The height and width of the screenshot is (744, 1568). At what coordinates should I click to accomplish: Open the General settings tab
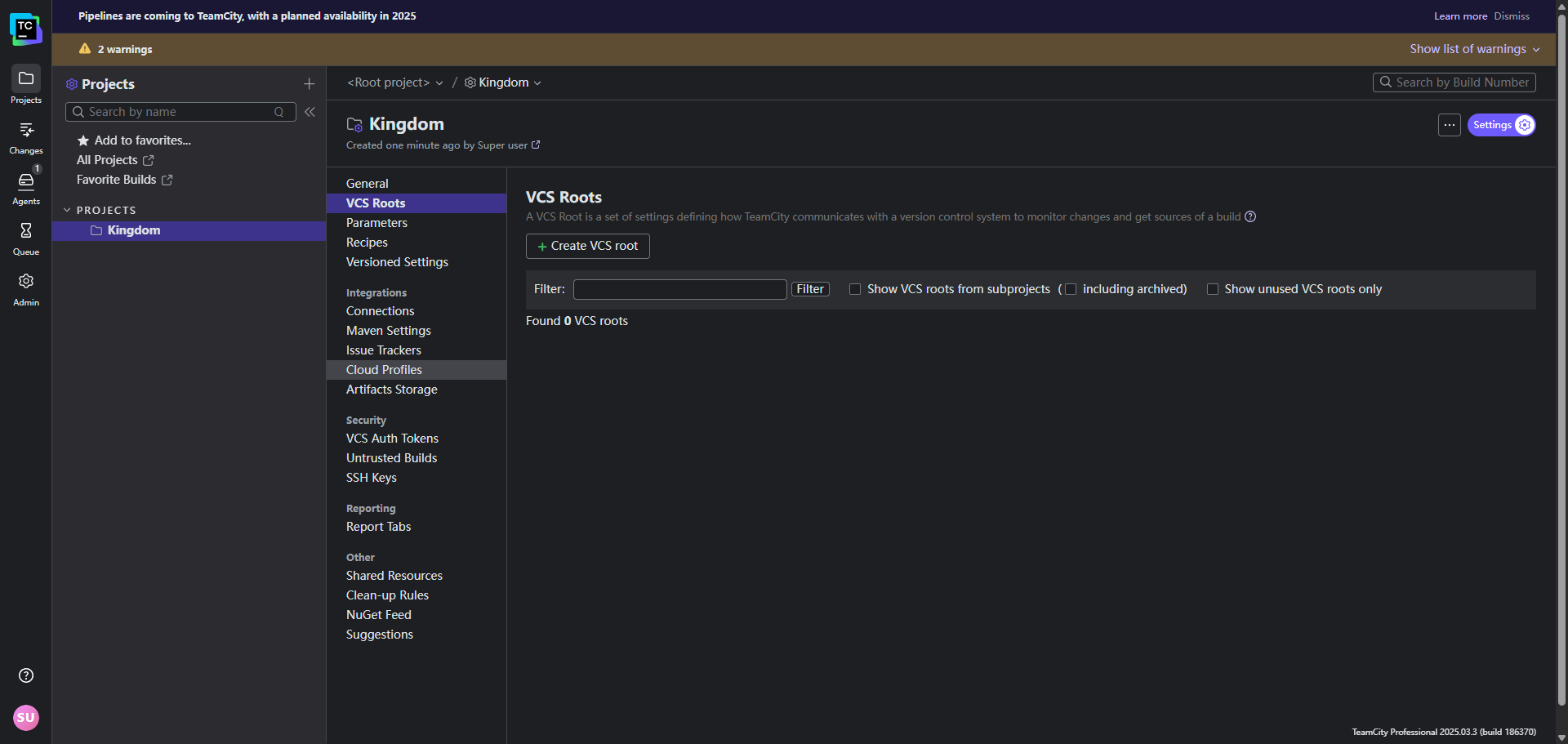point(416,184)
